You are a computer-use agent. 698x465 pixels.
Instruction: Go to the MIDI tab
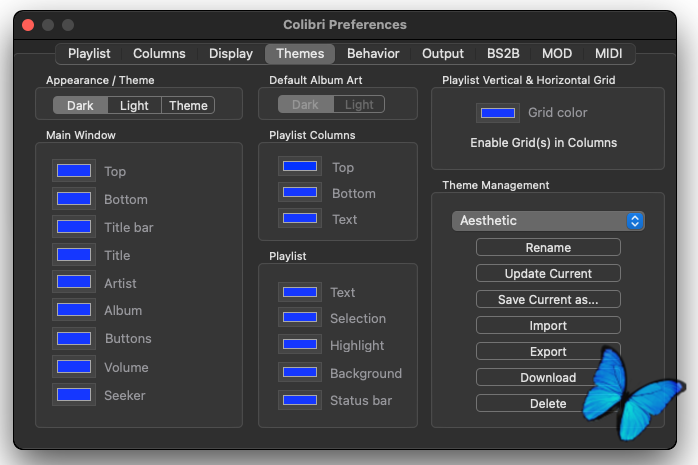pos(608,53)
